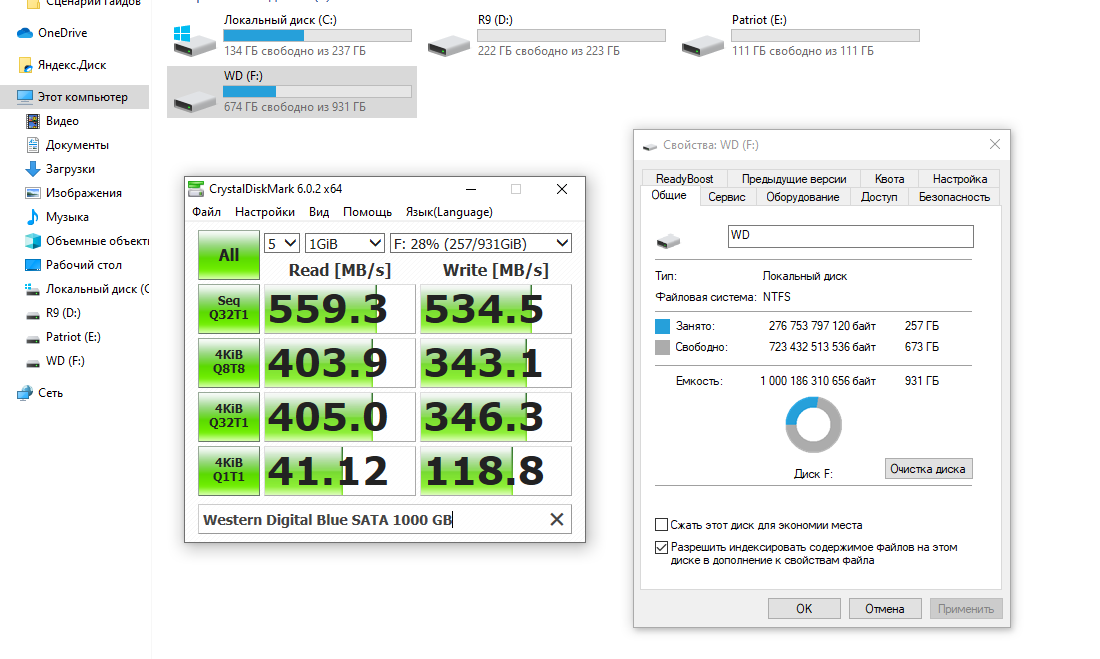Open Объемные объекты cube icon
Screen dimensions: 1100x659
coord(32,241)
